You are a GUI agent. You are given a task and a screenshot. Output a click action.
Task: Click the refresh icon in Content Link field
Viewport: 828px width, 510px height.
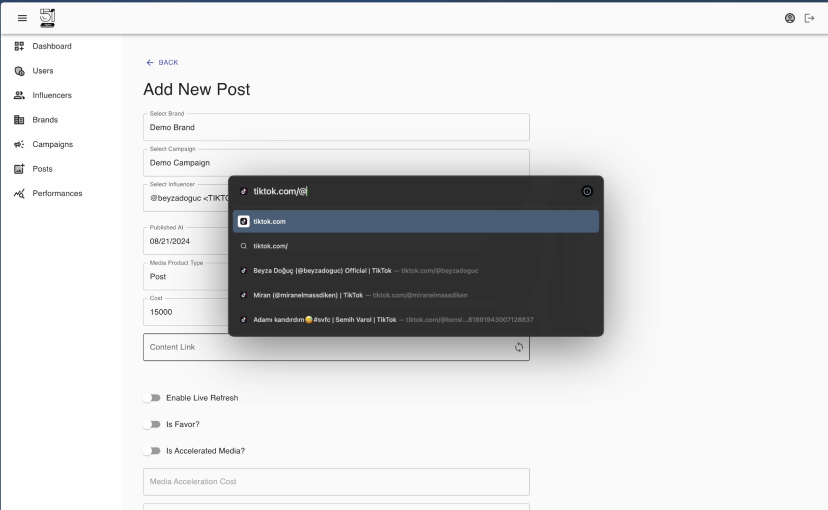tap(519, 347)
